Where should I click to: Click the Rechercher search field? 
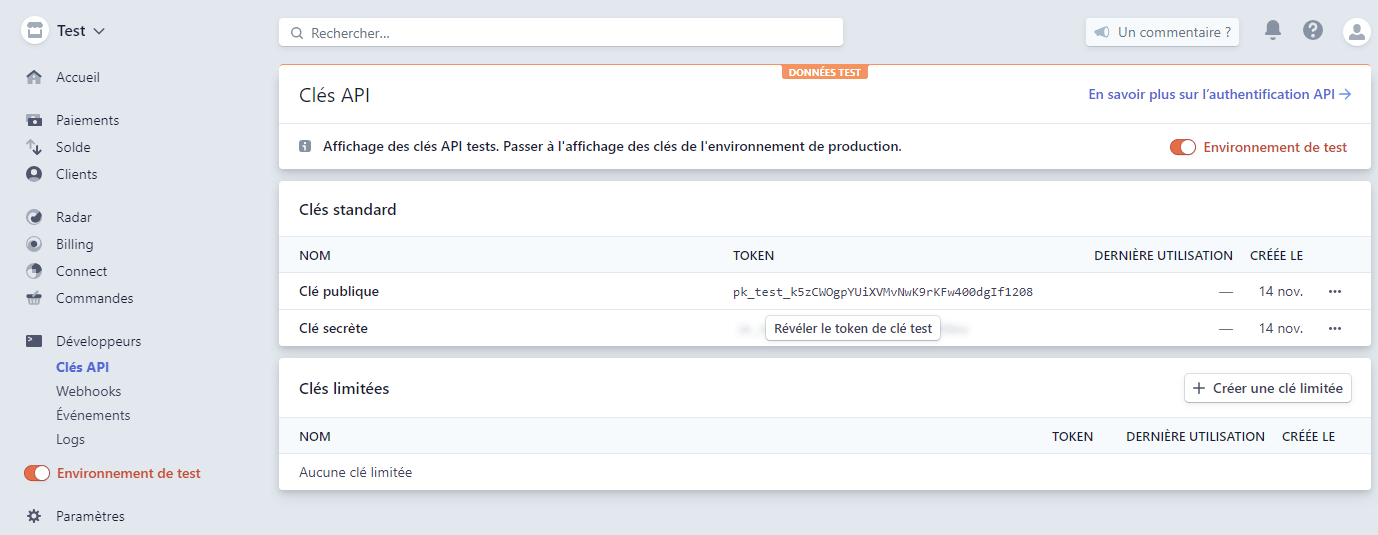tap(561, 32)
